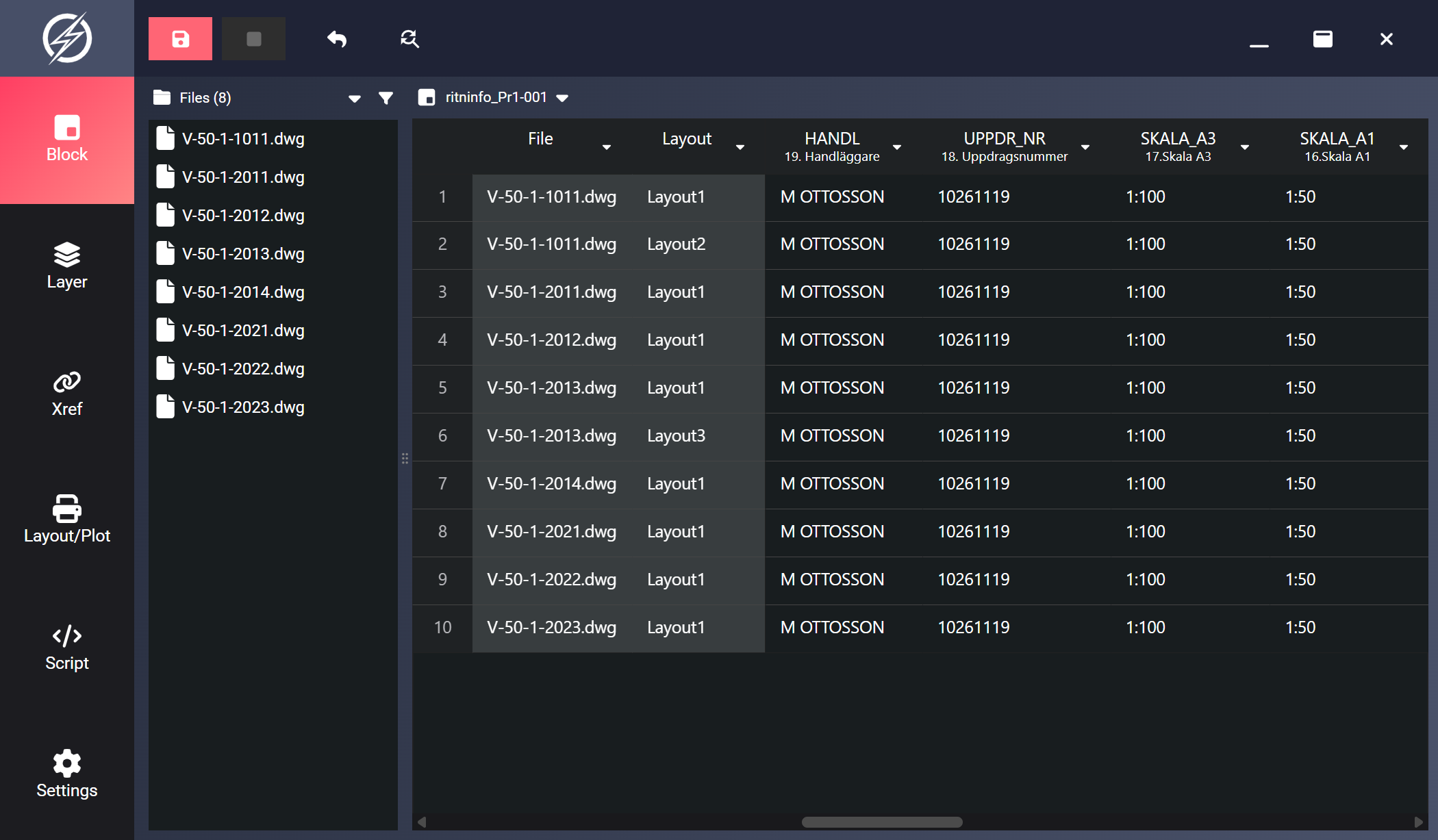This screenshot has width=1438, height=840.
Task: Open the ritninfo_Pr1-001 block dropdown
Action: (x=562, y=99)
